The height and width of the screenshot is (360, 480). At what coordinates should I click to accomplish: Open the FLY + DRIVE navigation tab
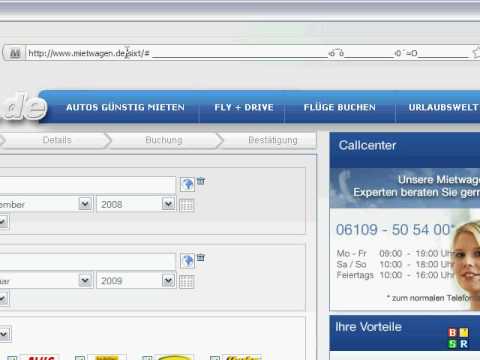point(244,107)
